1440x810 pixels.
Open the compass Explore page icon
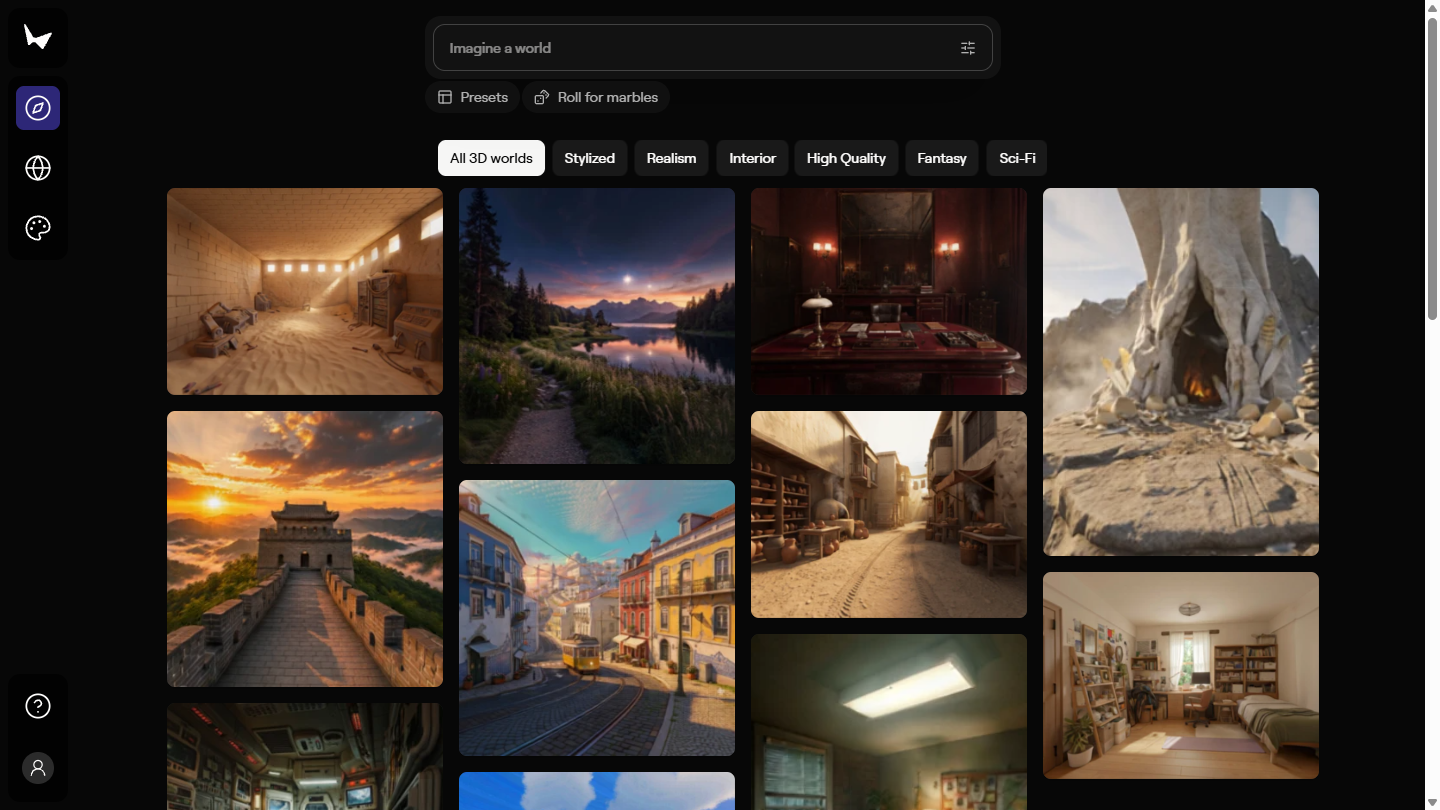pyautogui.click(x=38, y=108)
